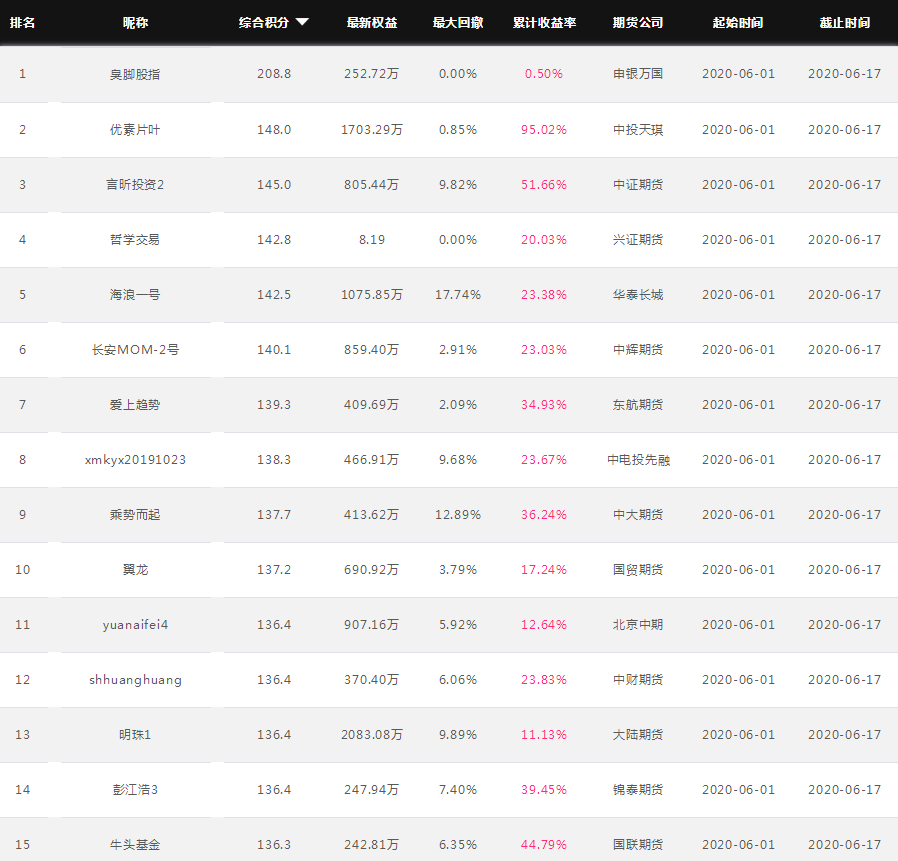Click equity value 1703.29万

coord(372,129)
